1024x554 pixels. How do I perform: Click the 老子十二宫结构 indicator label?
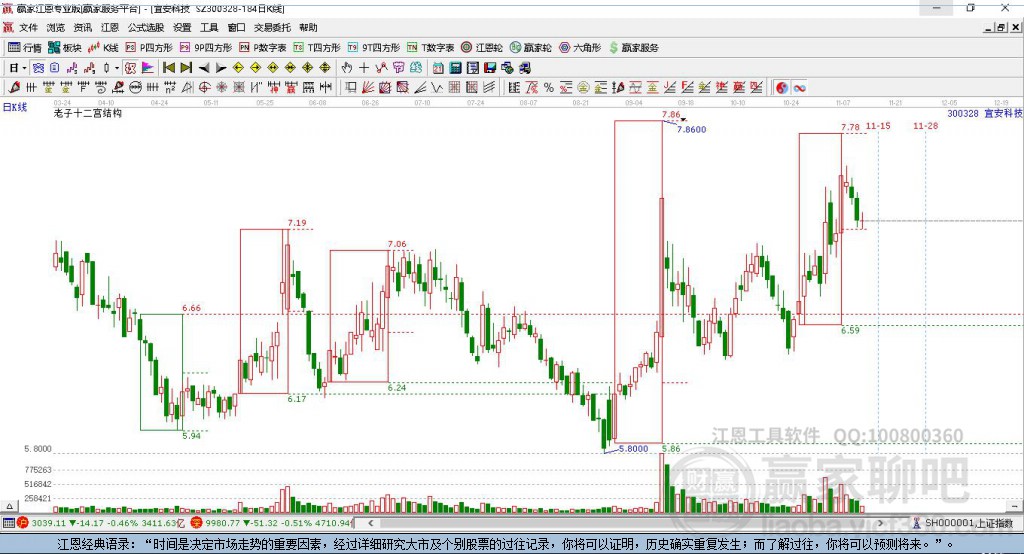pyautogui.click(x=88, y=113)
